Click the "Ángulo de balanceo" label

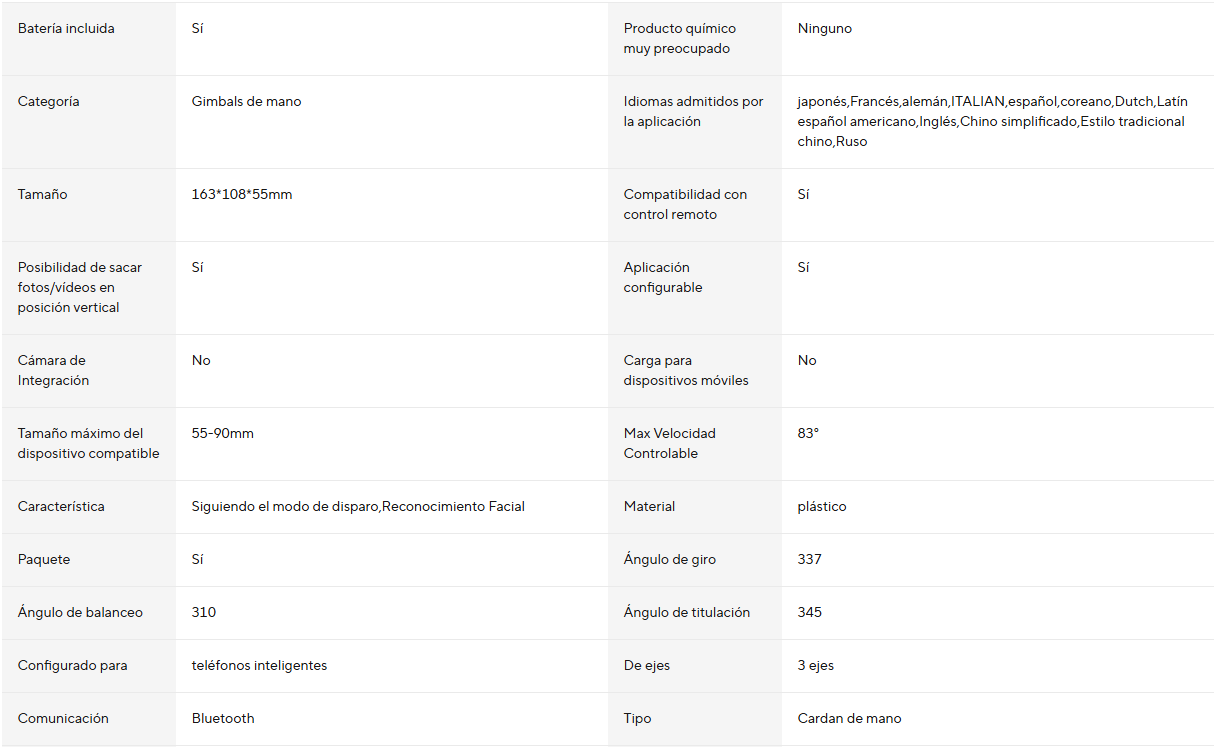point(80,613)
